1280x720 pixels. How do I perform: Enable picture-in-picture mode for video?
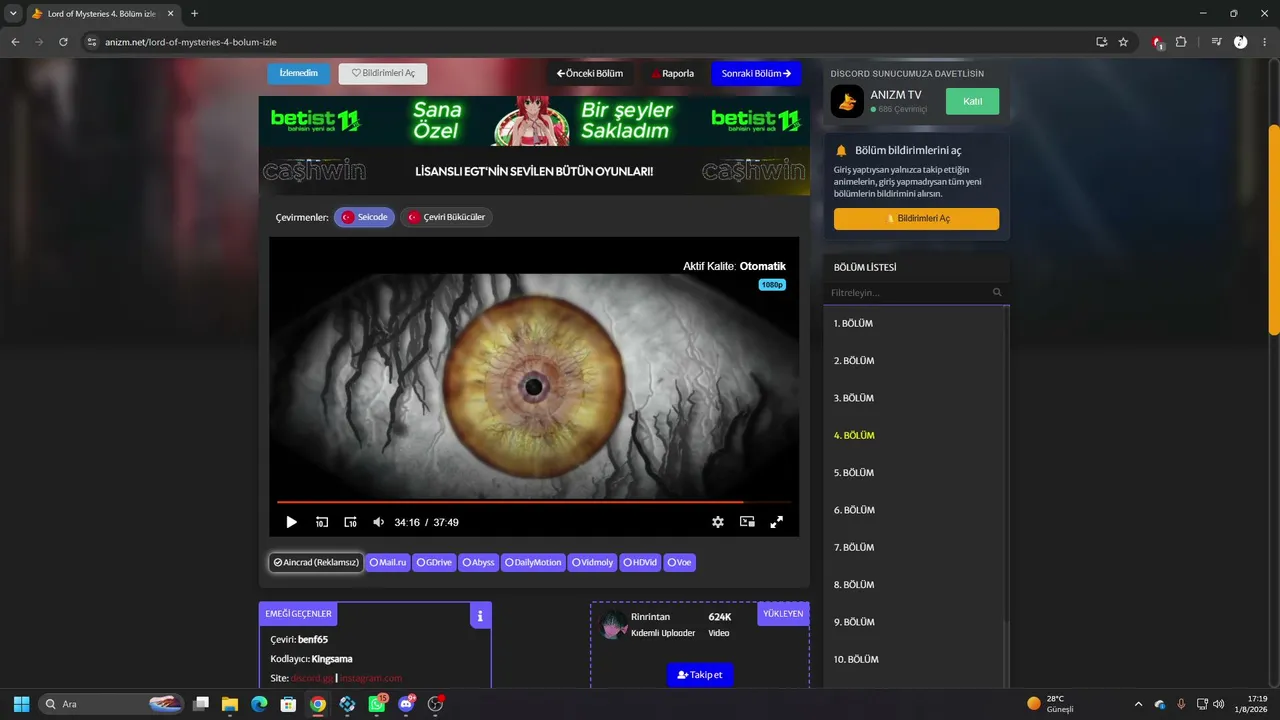click(x=747, y=522)
